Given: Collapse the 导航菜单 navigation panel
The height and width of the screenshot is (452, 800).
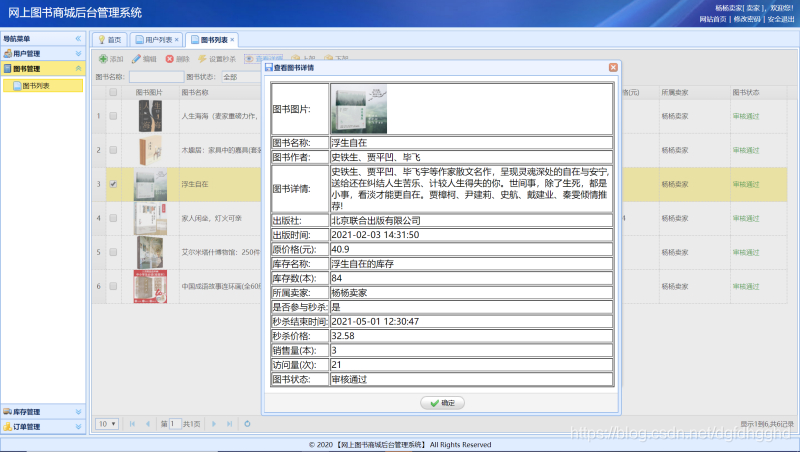Looking at the screenshot, I should 78,38.
